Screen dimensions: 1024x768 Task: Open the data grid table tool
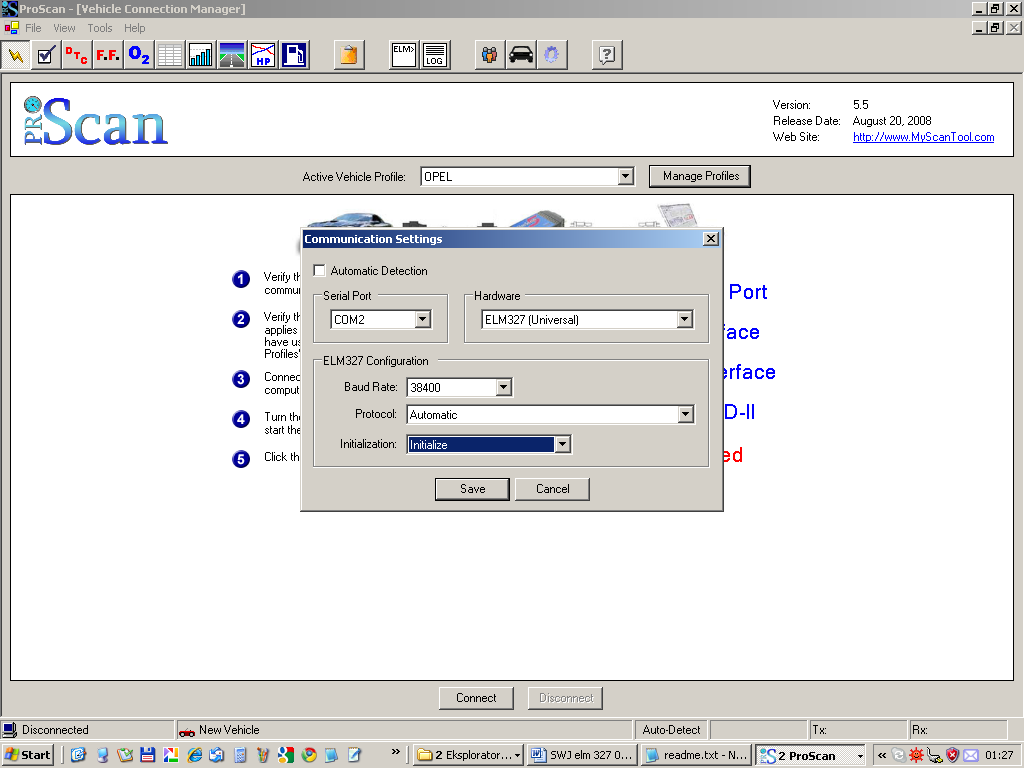pos(170,56)
